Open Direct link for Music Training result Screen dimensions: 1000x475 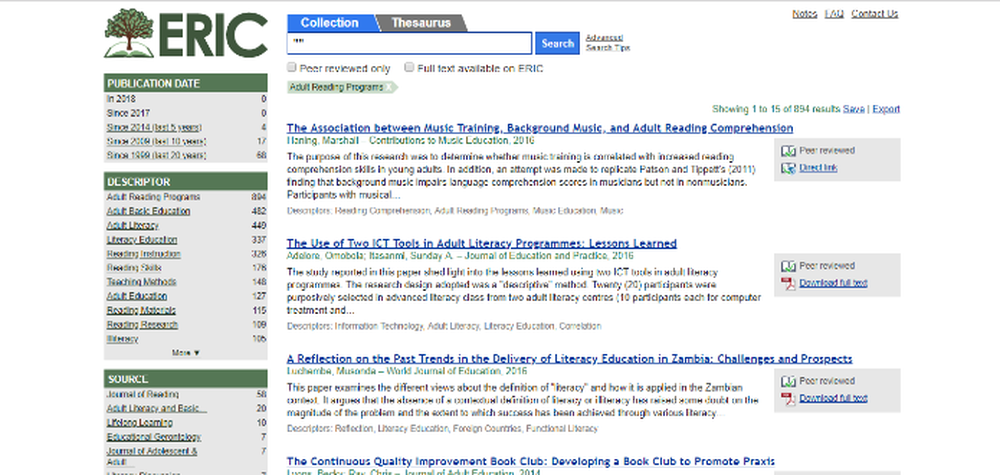click(x=818, y=168)
